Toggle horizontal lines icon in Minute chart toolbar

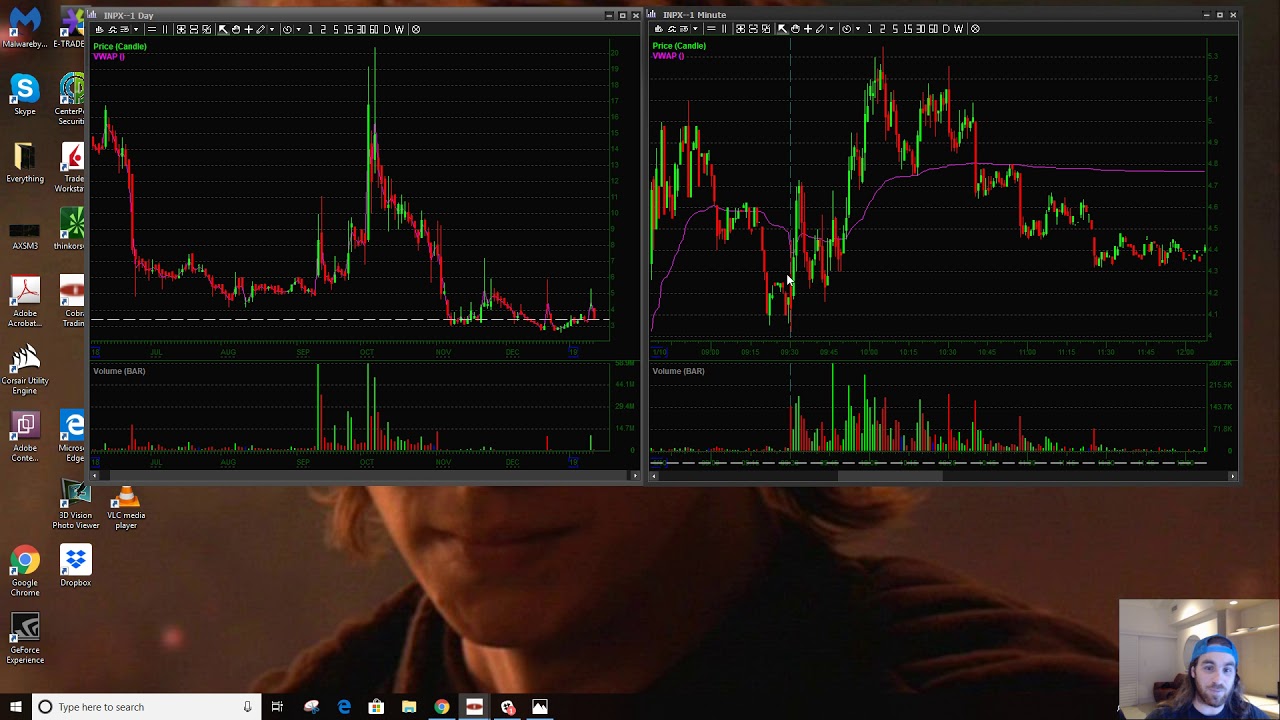[x=711, y=29]
